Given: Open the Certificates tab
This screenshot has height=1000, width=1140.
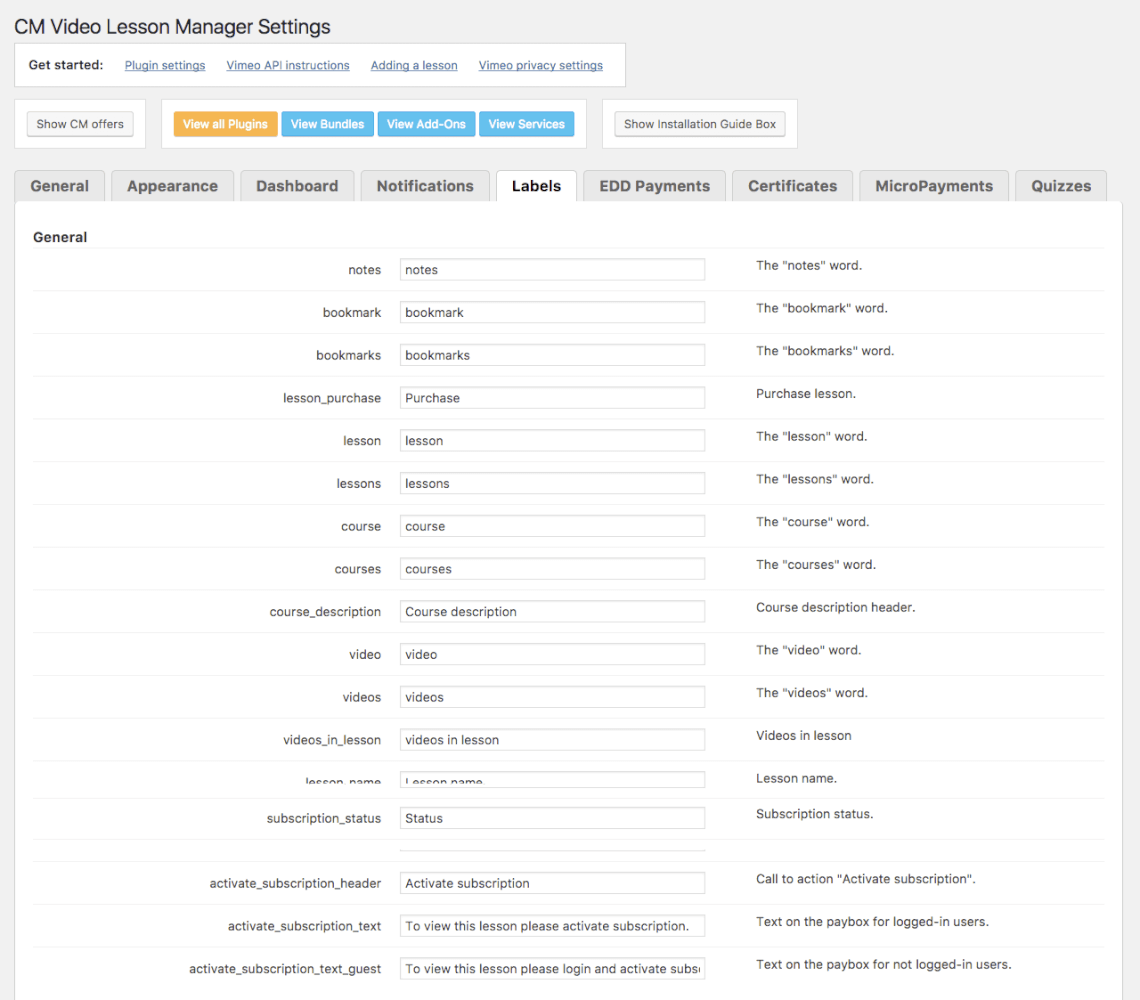Looking at the screenshot, I should click(792, 186).
